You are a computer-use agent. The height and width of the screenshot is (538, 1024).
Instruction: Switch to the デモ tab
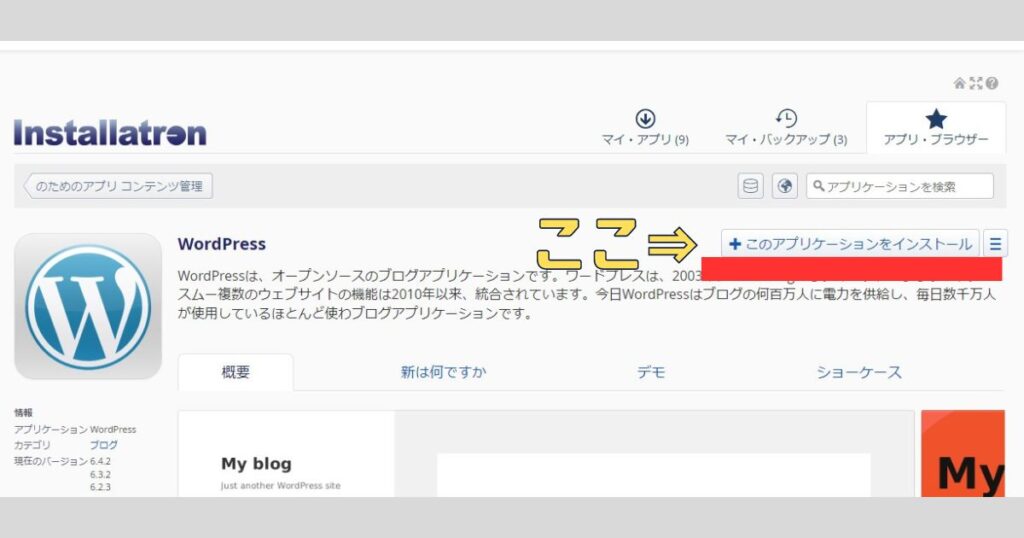tap(651, 372)
